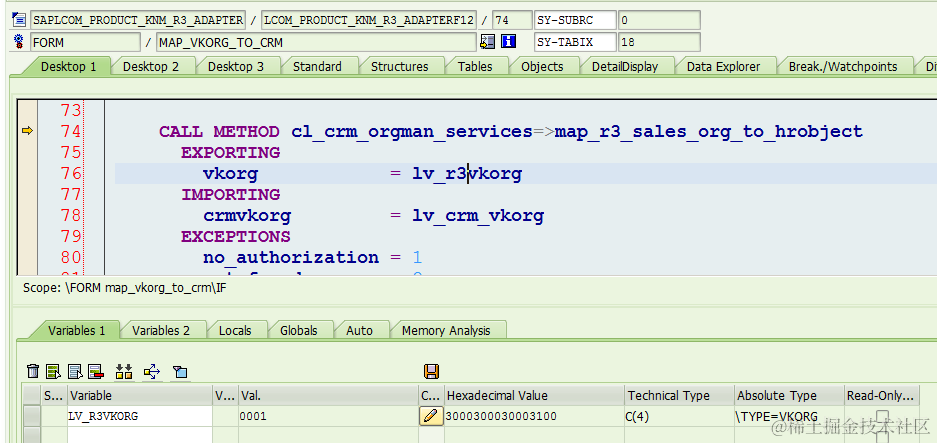Click the Hexadecimal Value column header
Image resolution: width=937 pixels, height=443 pixels.
click(x=534, y=396)
